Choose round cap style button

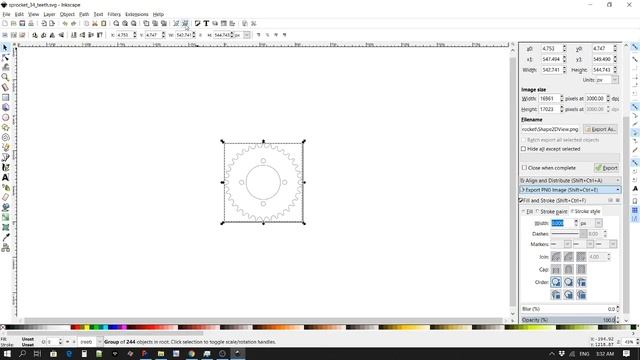point(569,269)
